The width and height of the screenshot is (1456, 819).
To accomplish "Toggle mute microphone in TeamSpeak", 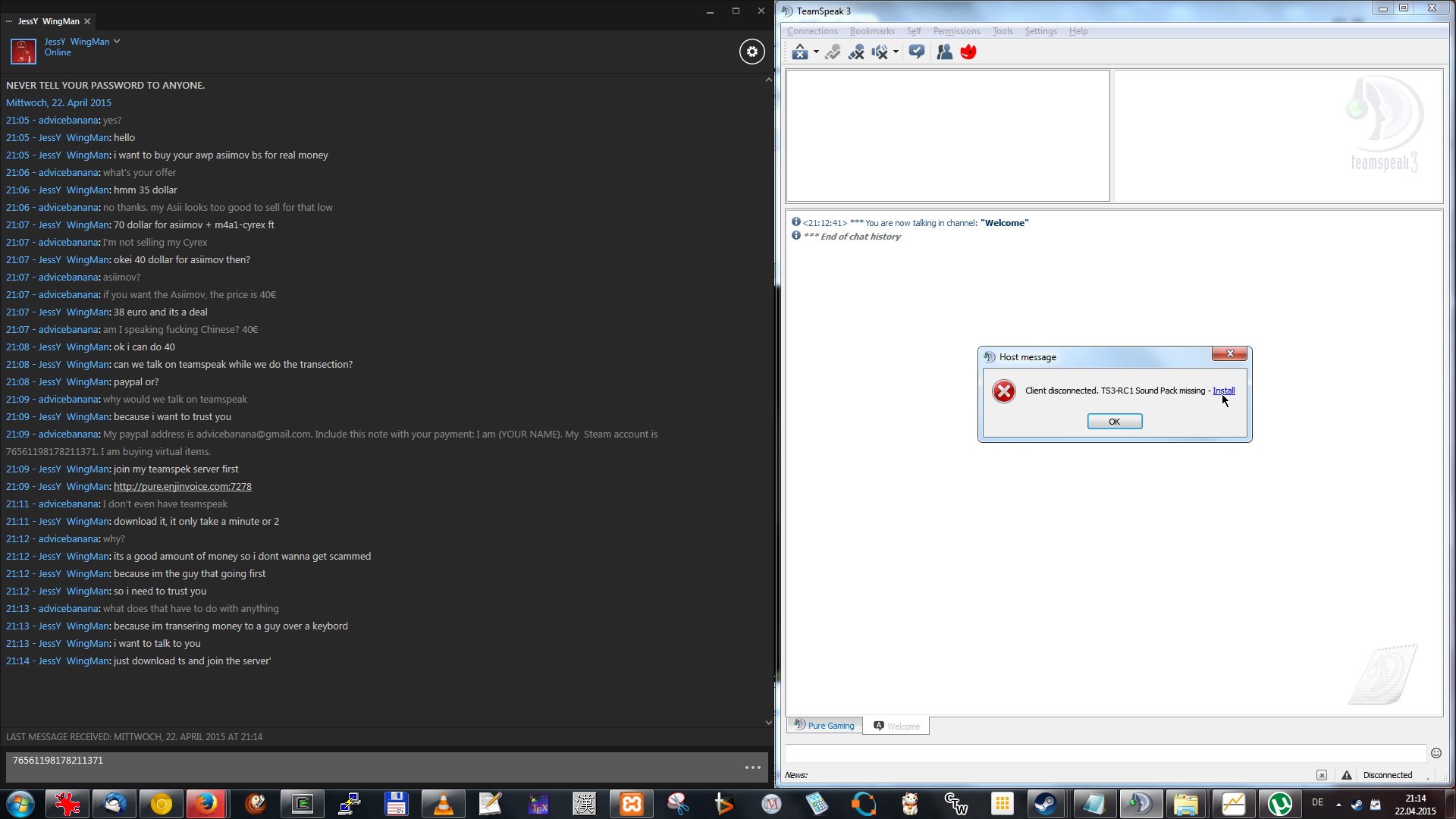I will pyautogui.click(x=856, y=52).
